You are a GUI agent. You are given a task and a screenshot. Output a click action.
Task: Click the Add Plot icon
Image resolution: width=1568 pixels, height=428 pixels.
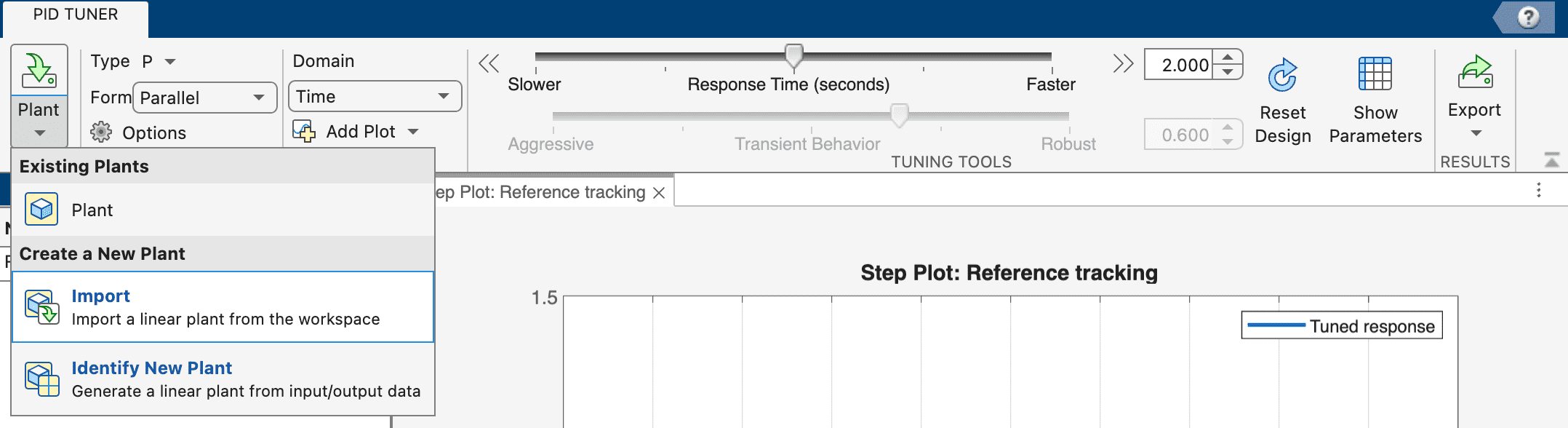(304, 131)
